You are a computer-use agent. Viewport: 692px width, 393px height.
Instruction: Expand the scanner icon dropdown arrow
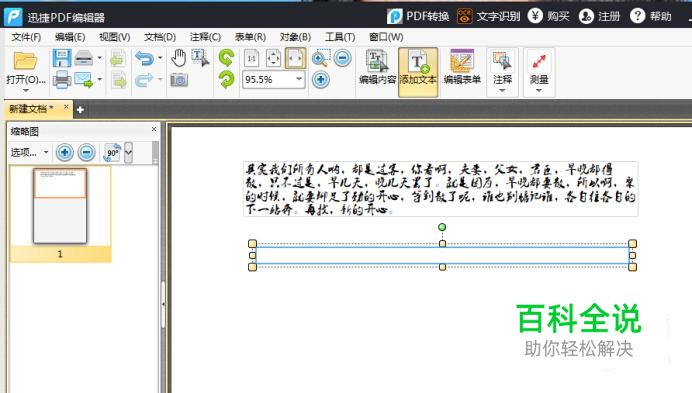coord(99,58)
